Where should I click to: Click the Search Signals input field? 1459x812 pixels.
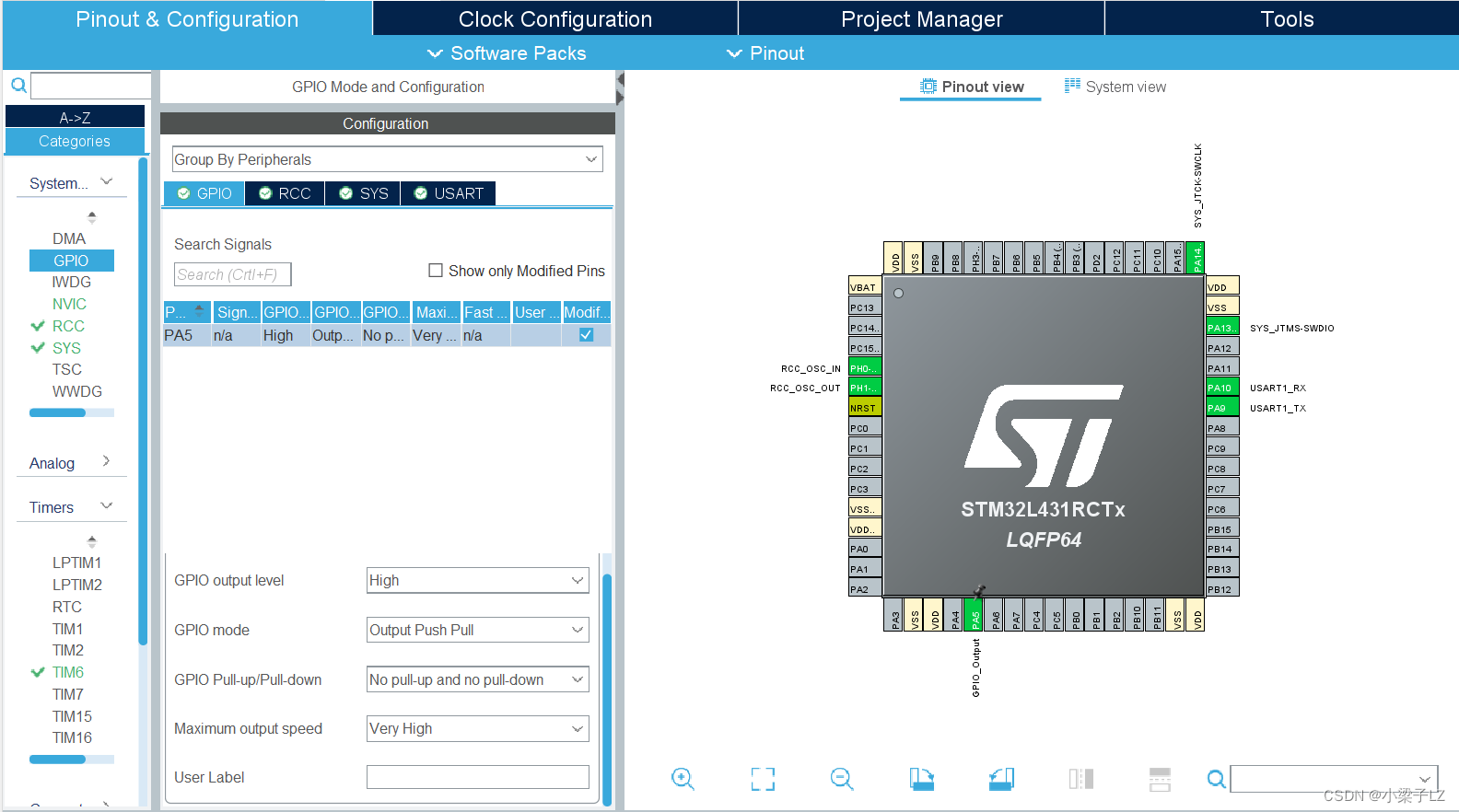click(232, 274)
